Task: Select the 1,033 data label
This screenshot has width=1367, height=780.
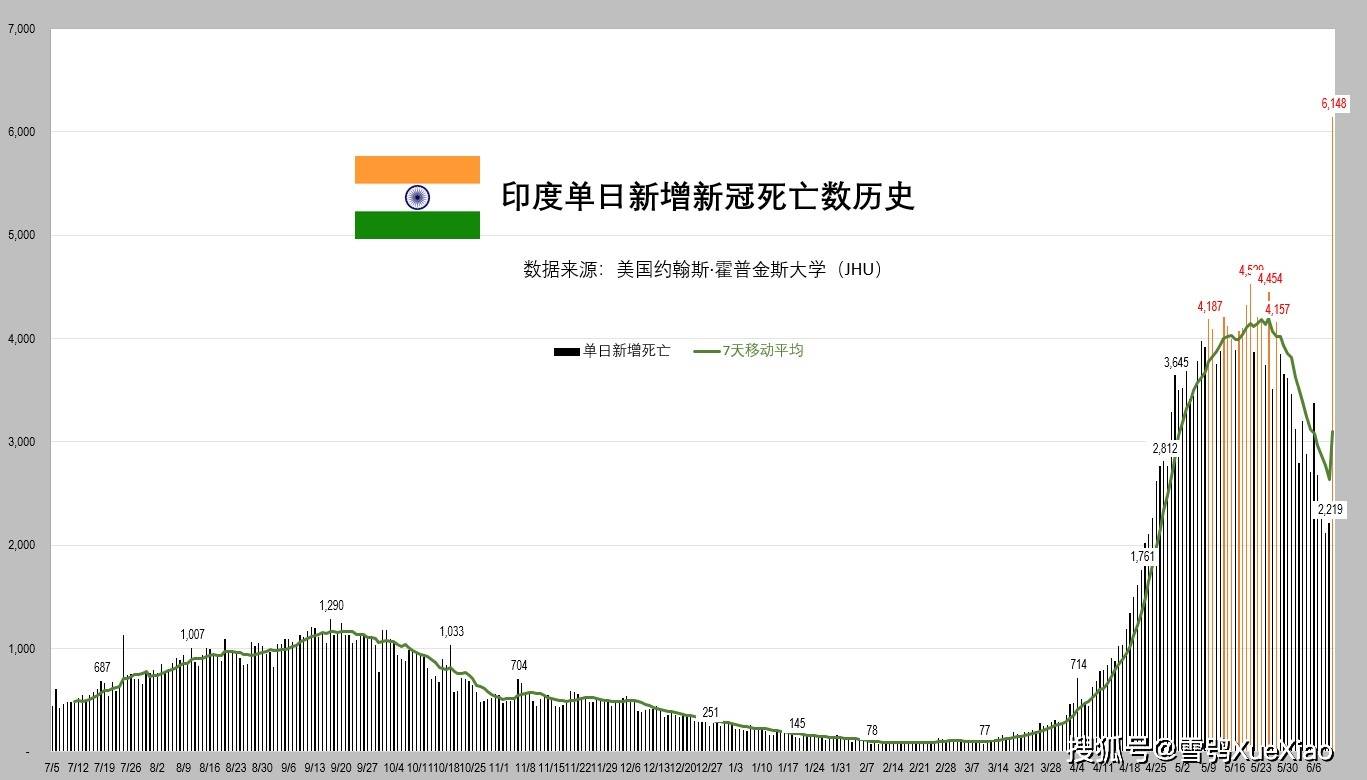Action: (452, 632)
